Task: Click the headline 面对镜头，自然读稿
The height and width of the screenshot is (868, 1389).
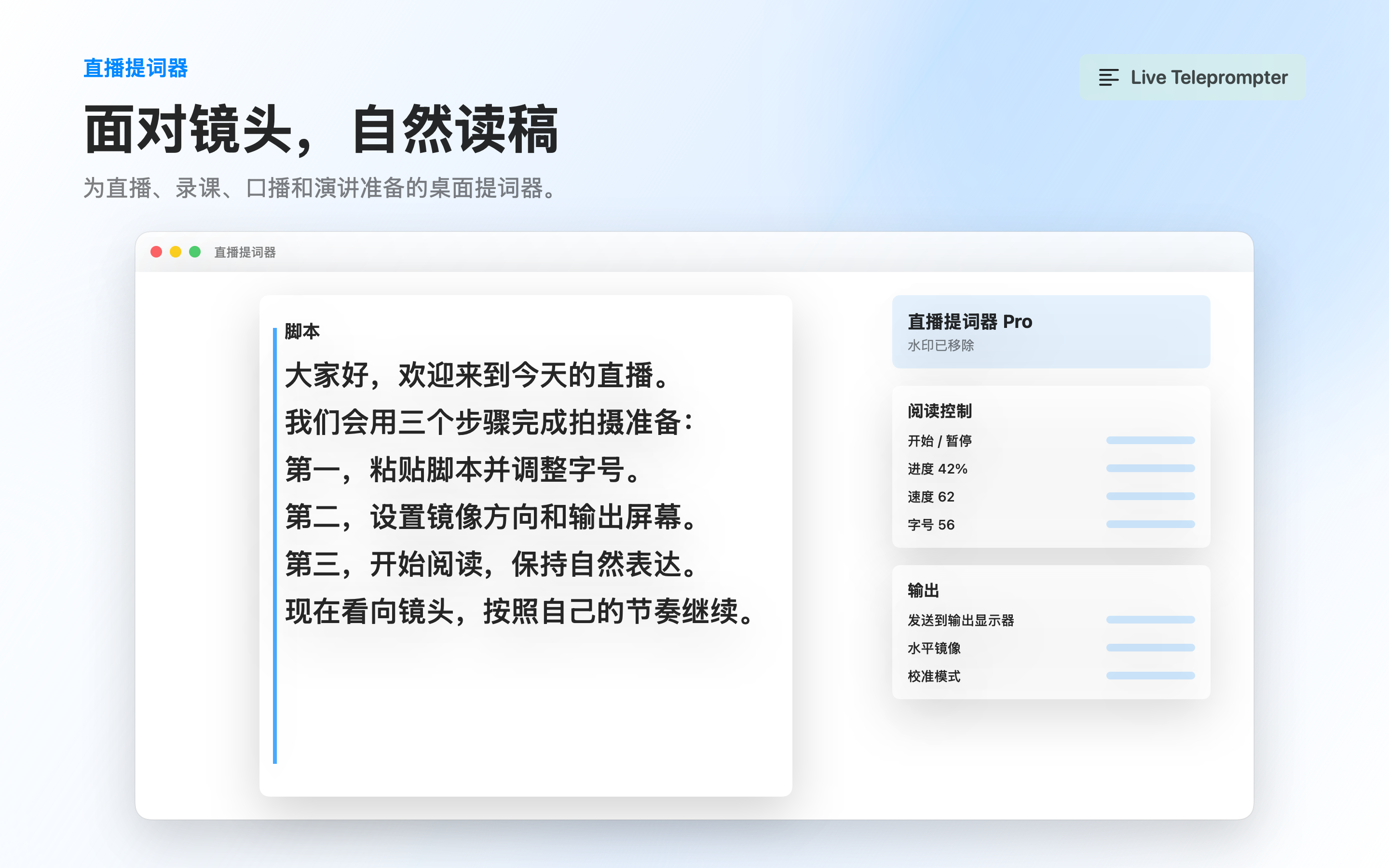Action: (321, 129)
